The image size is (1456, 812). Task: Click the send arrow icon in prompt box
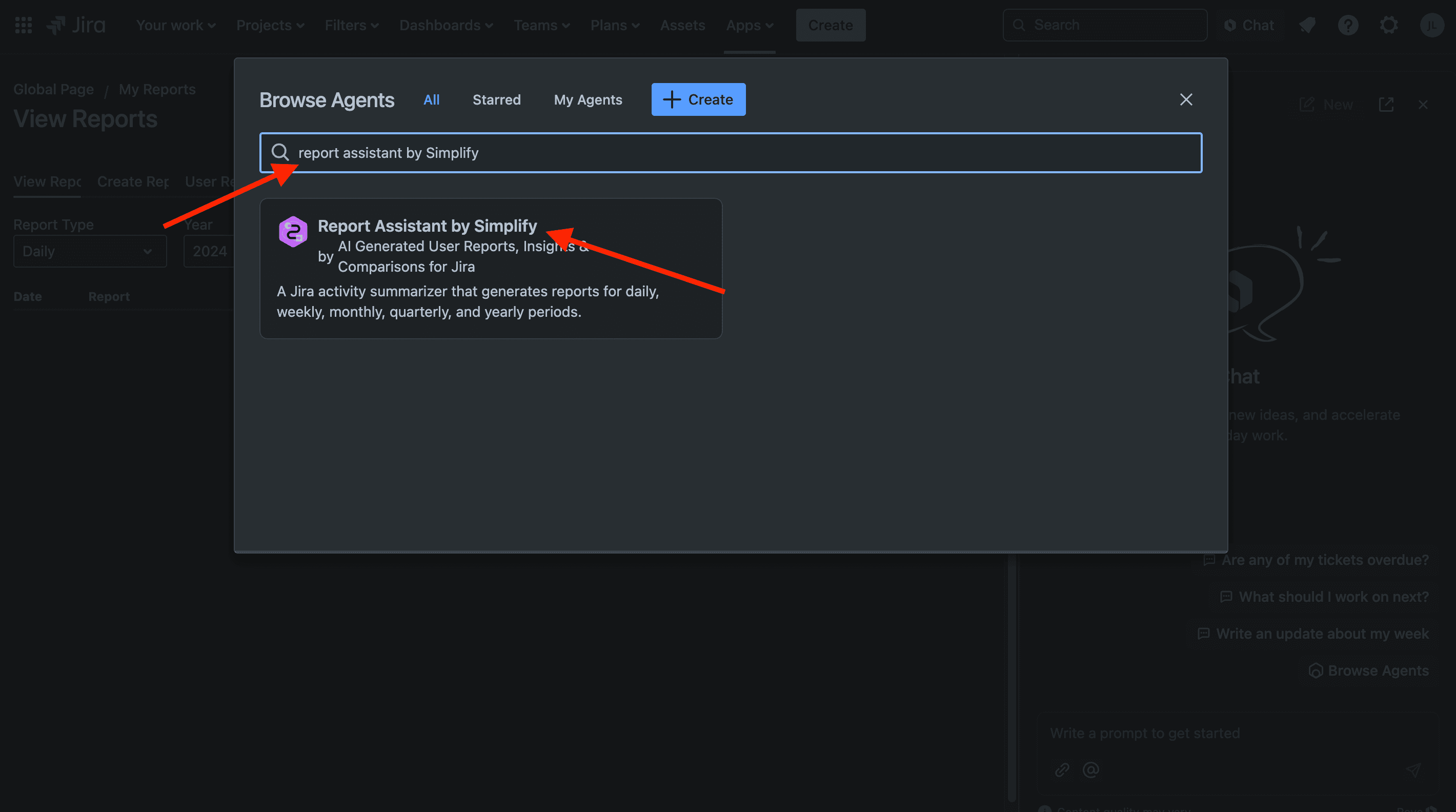(x=1413, y=769)
